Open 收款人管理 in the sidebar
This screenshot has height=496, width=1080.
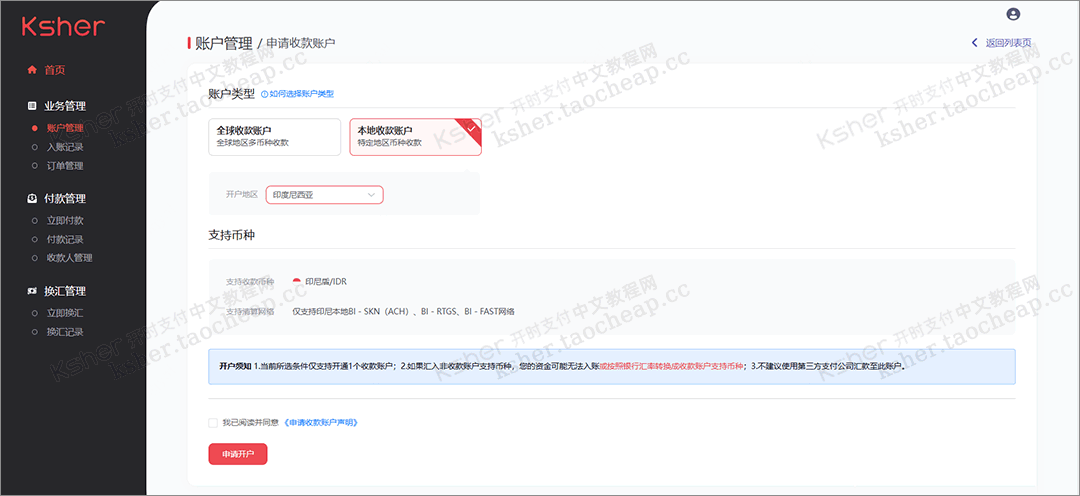point(69,258)
